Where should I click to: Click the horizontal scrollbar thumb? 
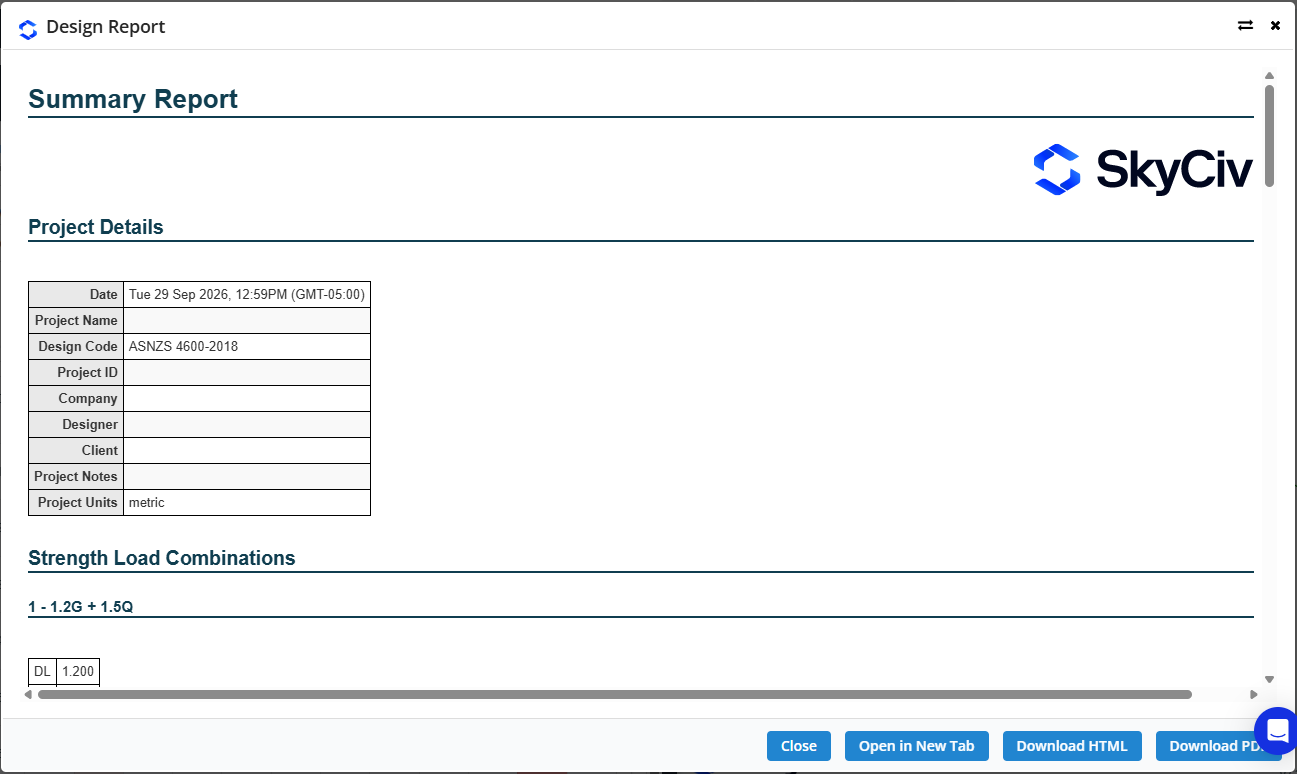click(614, 694)
